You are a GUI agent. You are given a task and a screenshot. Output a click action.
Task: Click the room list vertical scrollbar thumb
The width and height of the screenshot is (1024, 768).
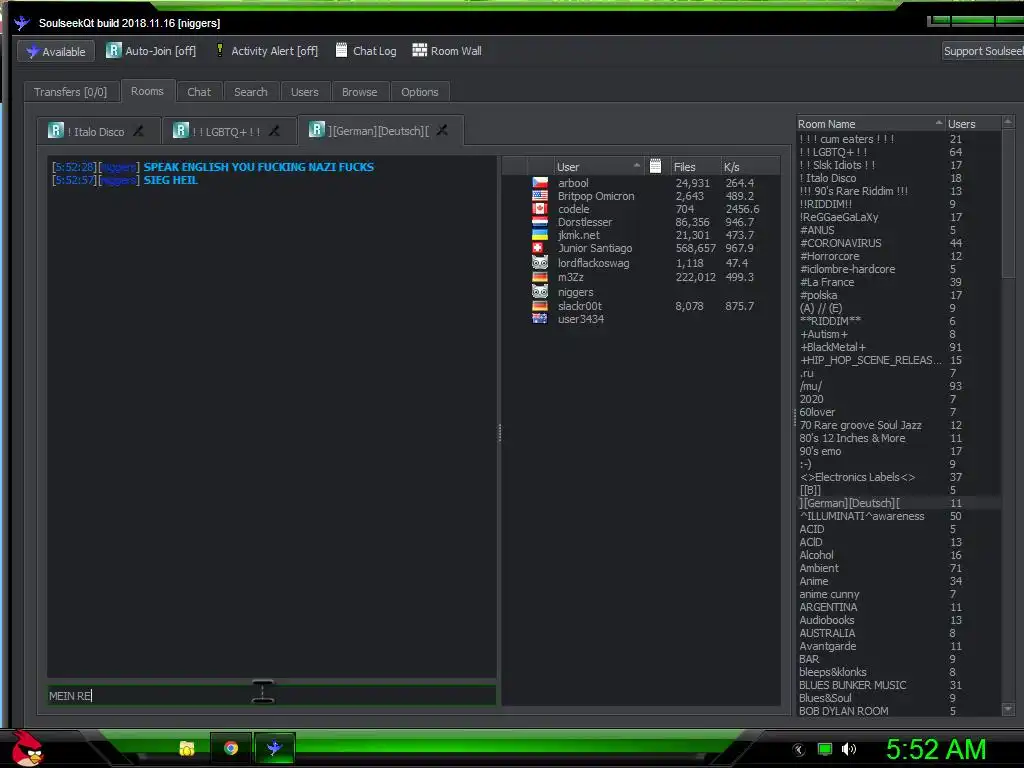click(x=1008, y=202)
